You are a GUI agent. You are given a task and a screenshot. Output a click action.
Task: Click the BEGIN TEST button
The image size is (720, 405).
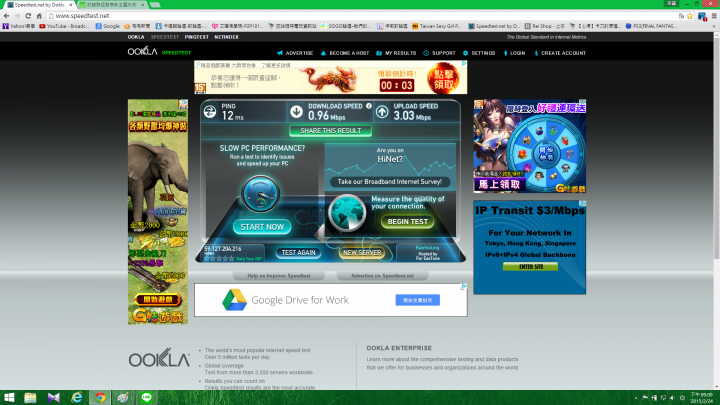[x=407, y=222]
